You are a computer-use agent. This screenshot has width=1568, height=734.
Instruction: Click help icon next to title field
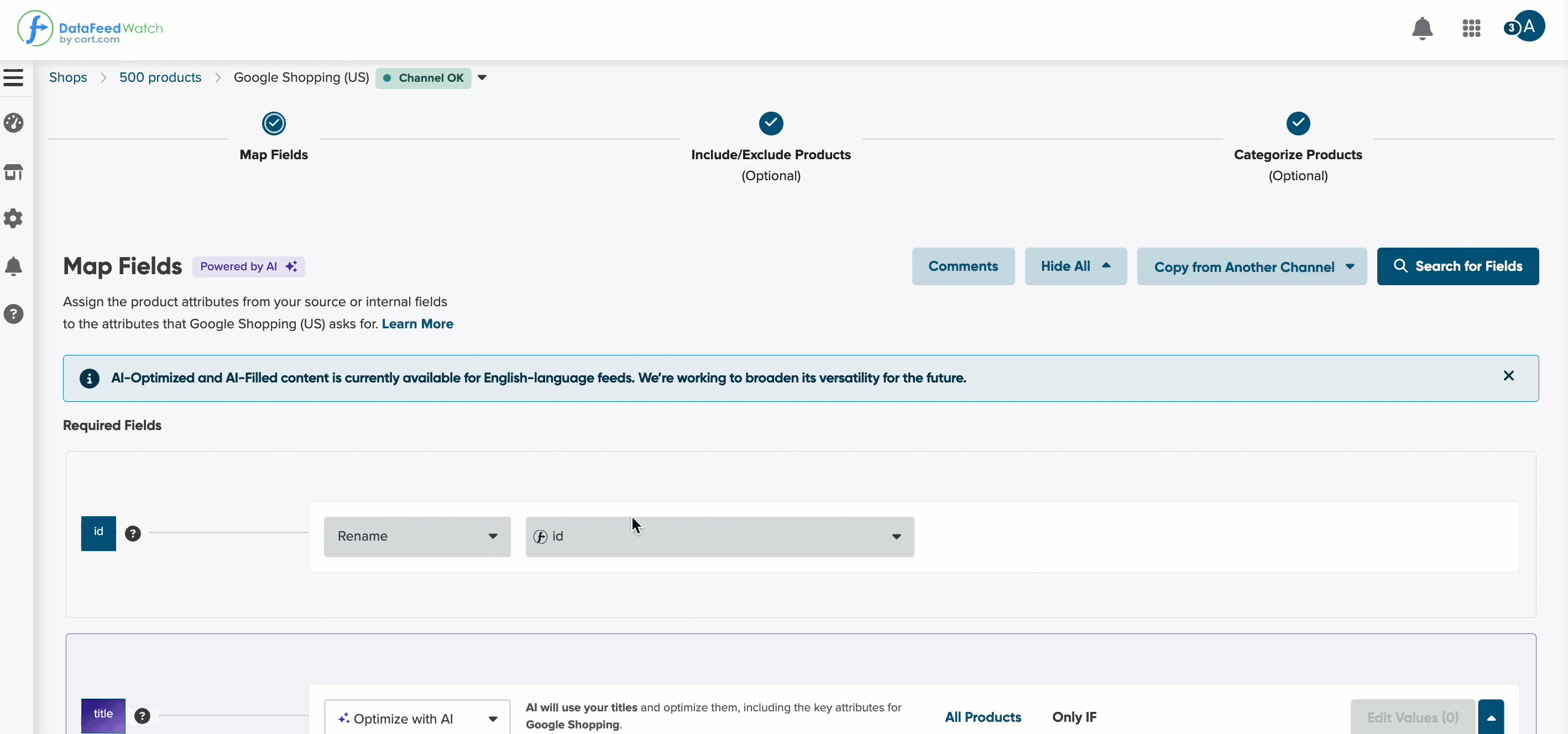[x=143, y=716]
